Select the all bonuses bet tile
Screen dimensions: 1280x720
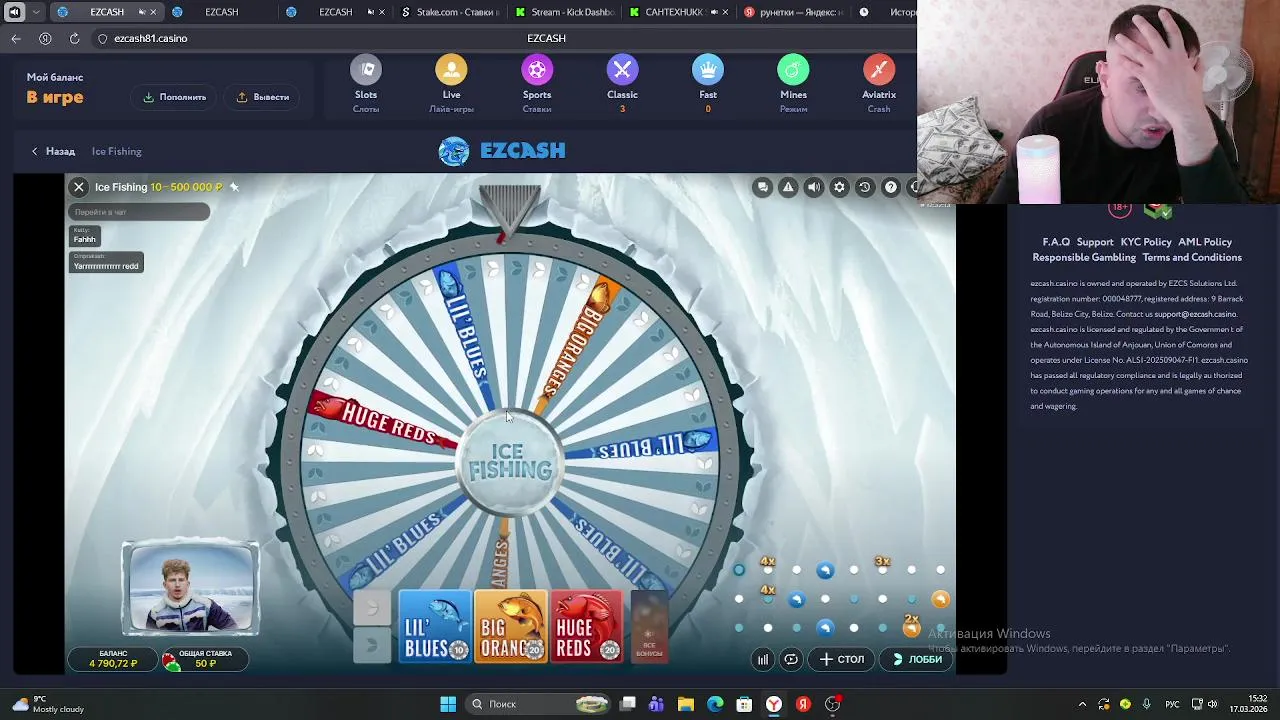click(648, 627)
